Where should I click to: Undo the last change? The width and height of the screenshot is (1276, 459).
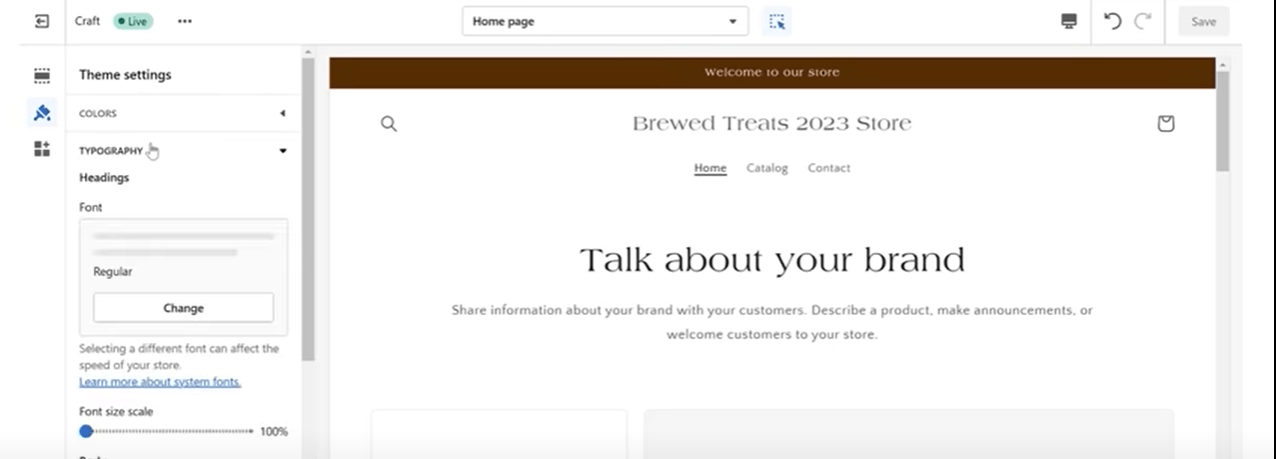[x=1112, y=21]
